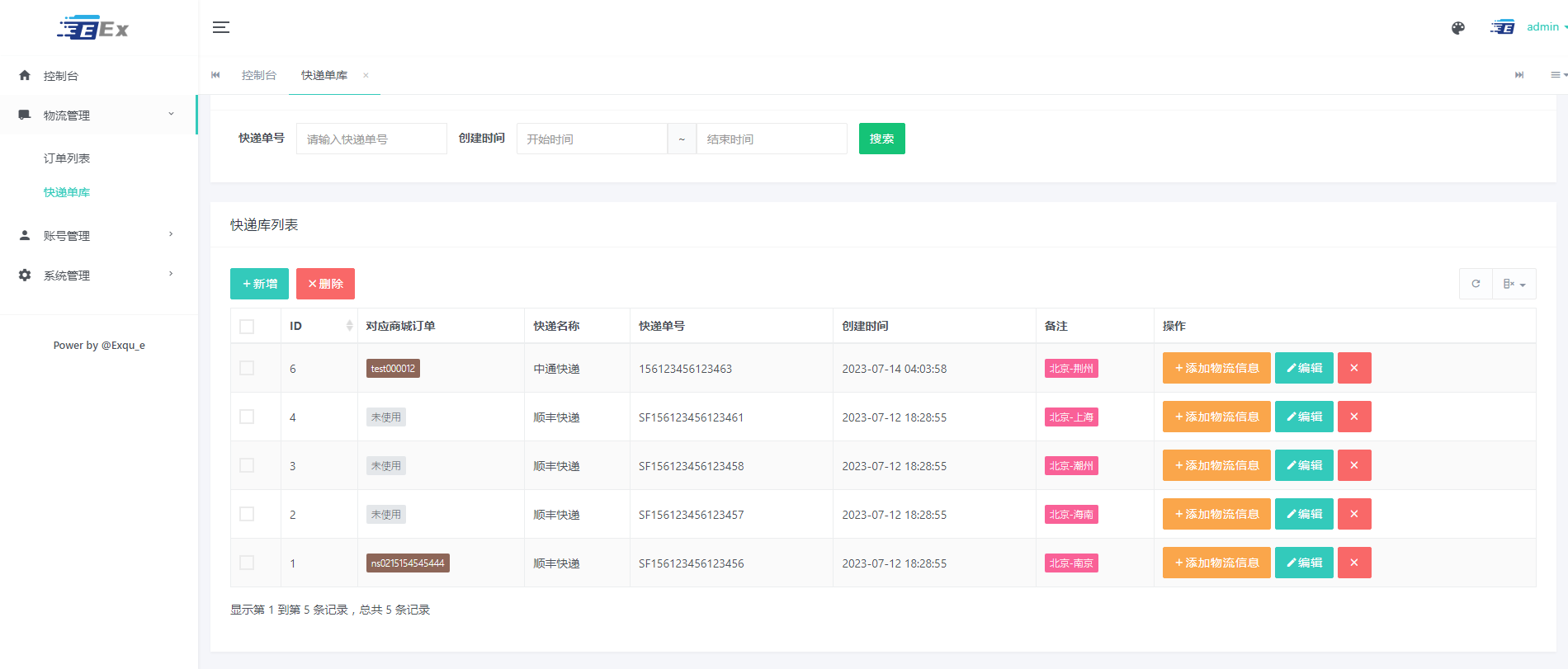Viewport: 1568px width, 669px height.
Task: Delete the 北京-南京 row via red X
Action: tap(1353, 563)
